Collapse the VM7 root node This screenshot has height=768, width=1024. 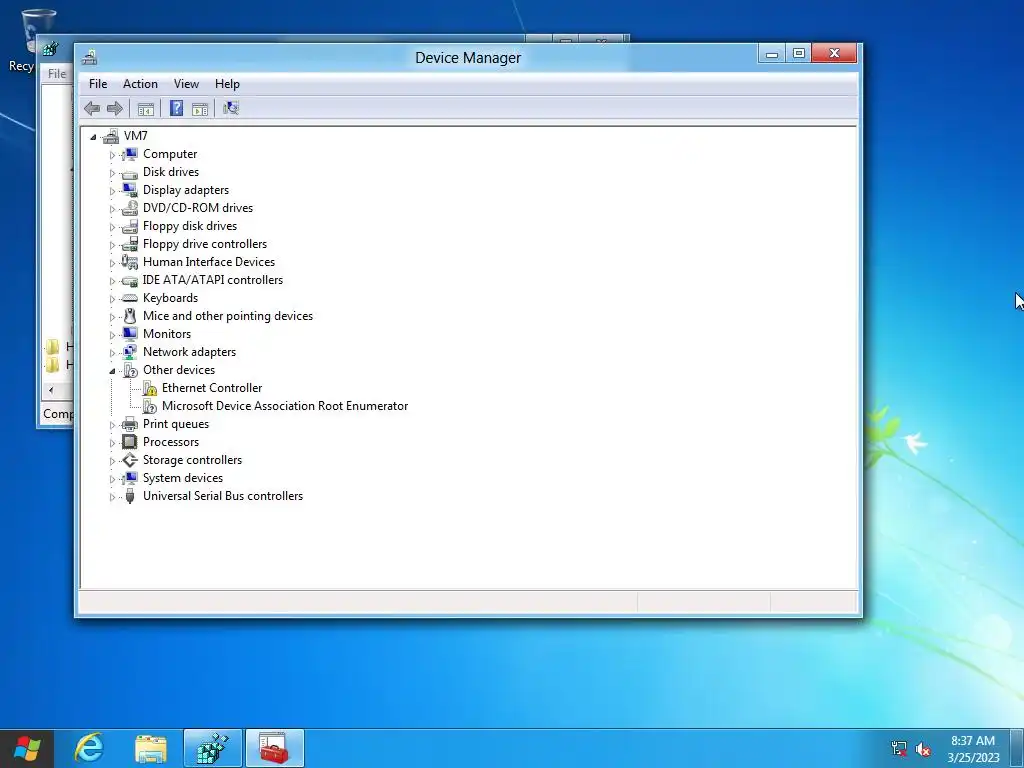pos(93,136)
